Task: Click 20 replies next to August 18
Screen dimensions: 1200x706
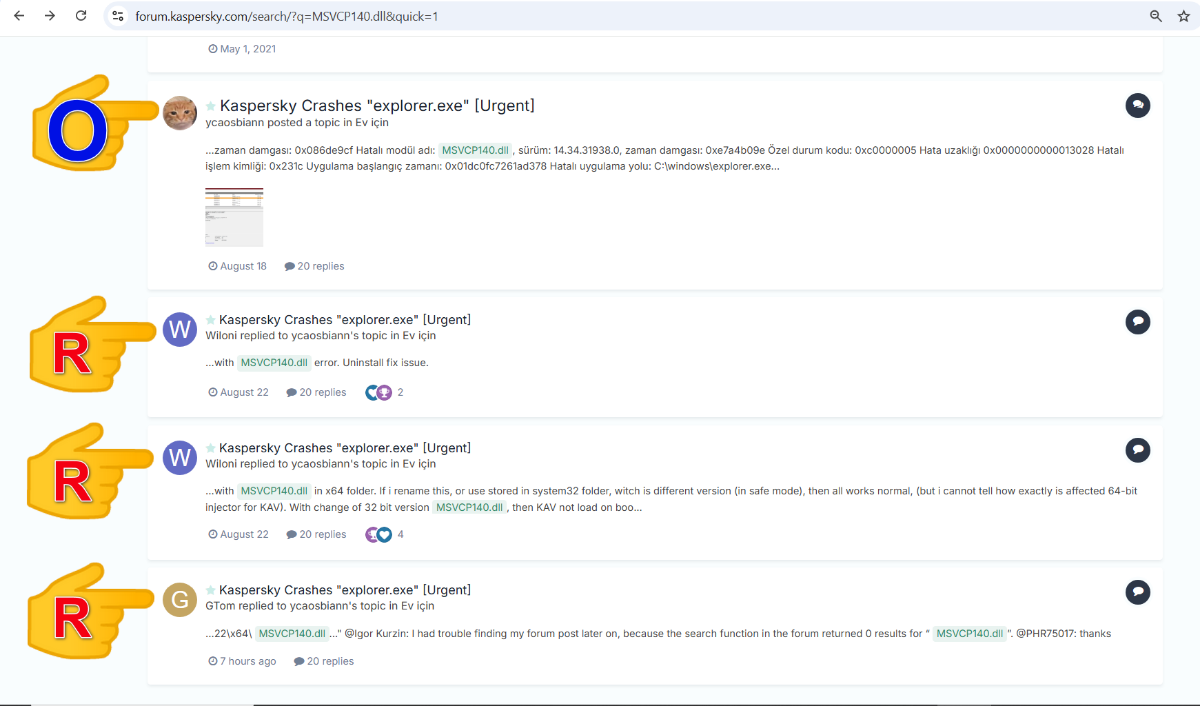Action: 315,266
